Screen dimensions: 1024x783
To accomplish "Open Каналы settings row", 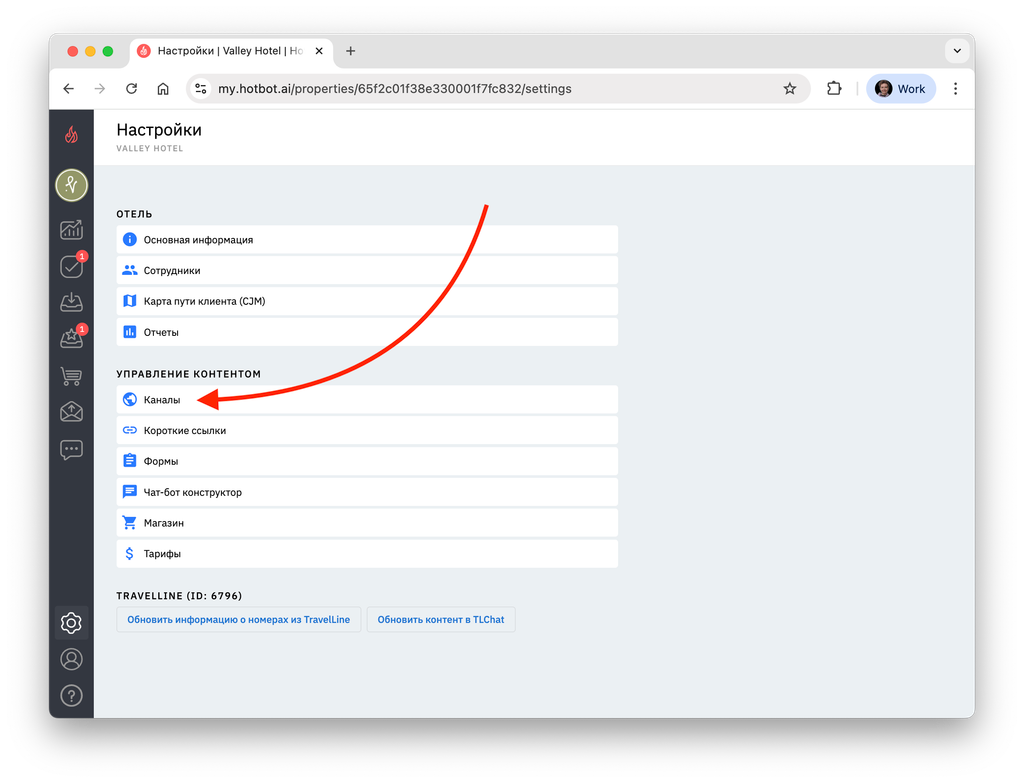I will click(367, 400).
